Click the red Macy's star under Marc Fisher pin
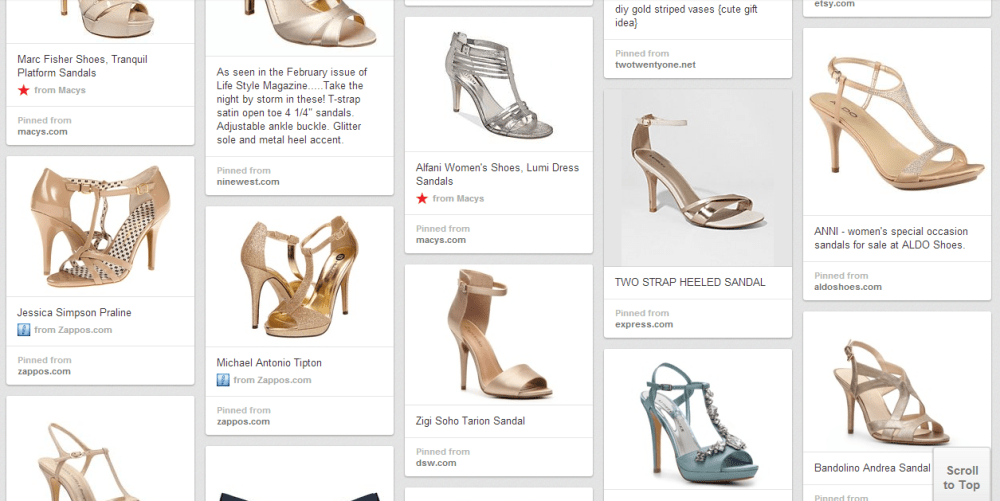The image size is (1000, 501). point(23,90)
